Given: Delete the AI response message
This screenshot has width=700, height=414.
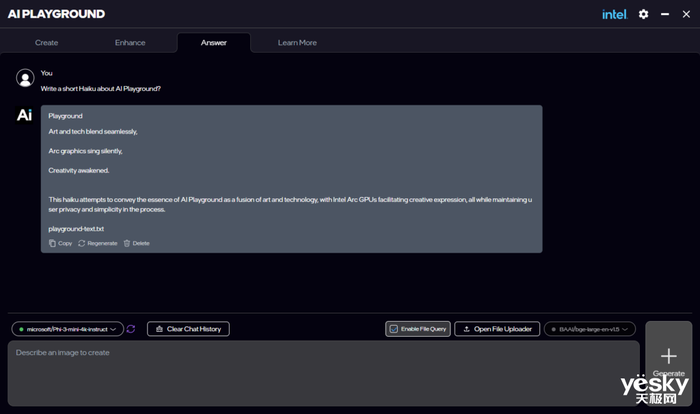Looking at the screenshot, I should [137, 243].
